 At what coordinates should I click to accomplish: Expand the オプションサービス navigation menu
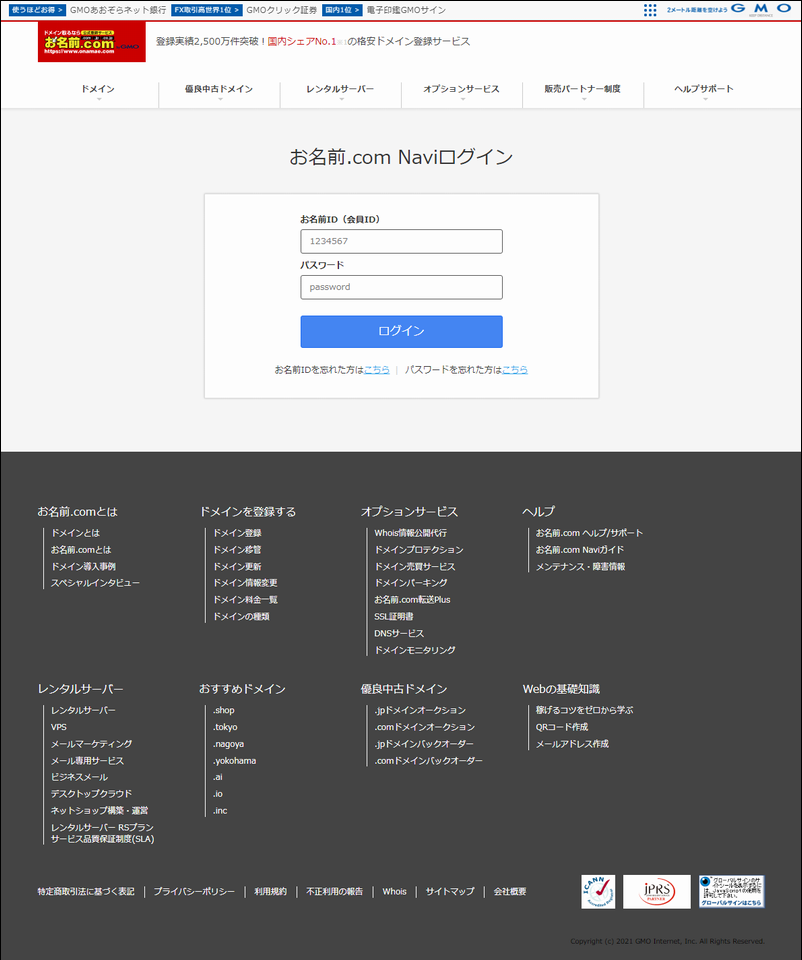[x=461, y=90]
